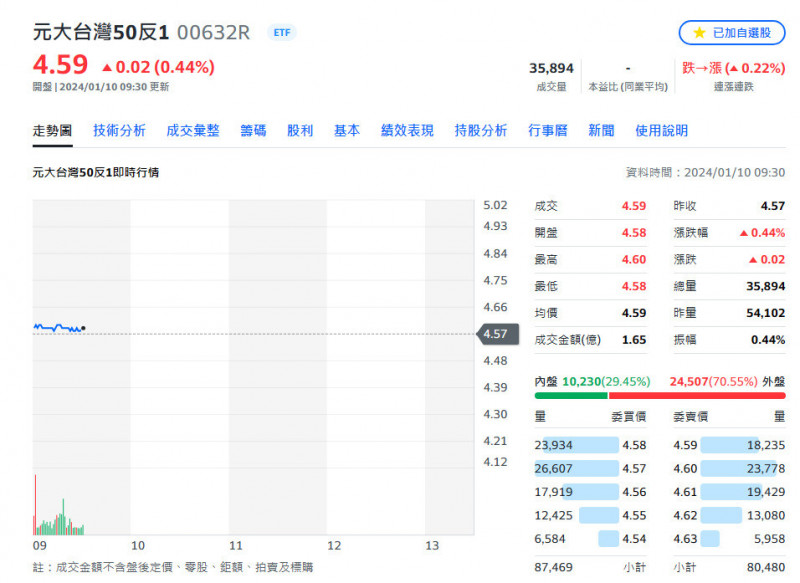Click the 4.57 previous close chart marker

498,334
